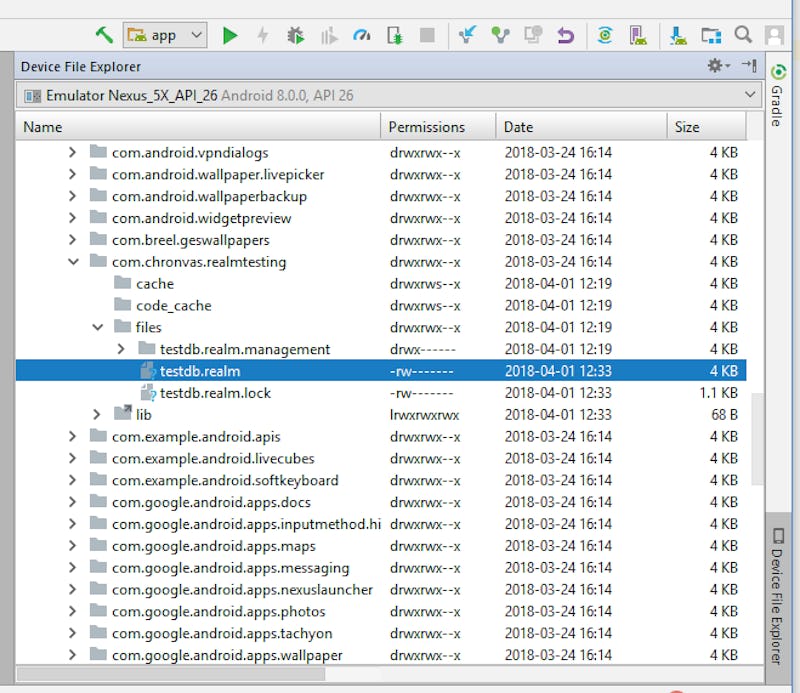800x693 pixels.
Task: Select the testdb.realm.lock file
Action: (x=215, y=393)
